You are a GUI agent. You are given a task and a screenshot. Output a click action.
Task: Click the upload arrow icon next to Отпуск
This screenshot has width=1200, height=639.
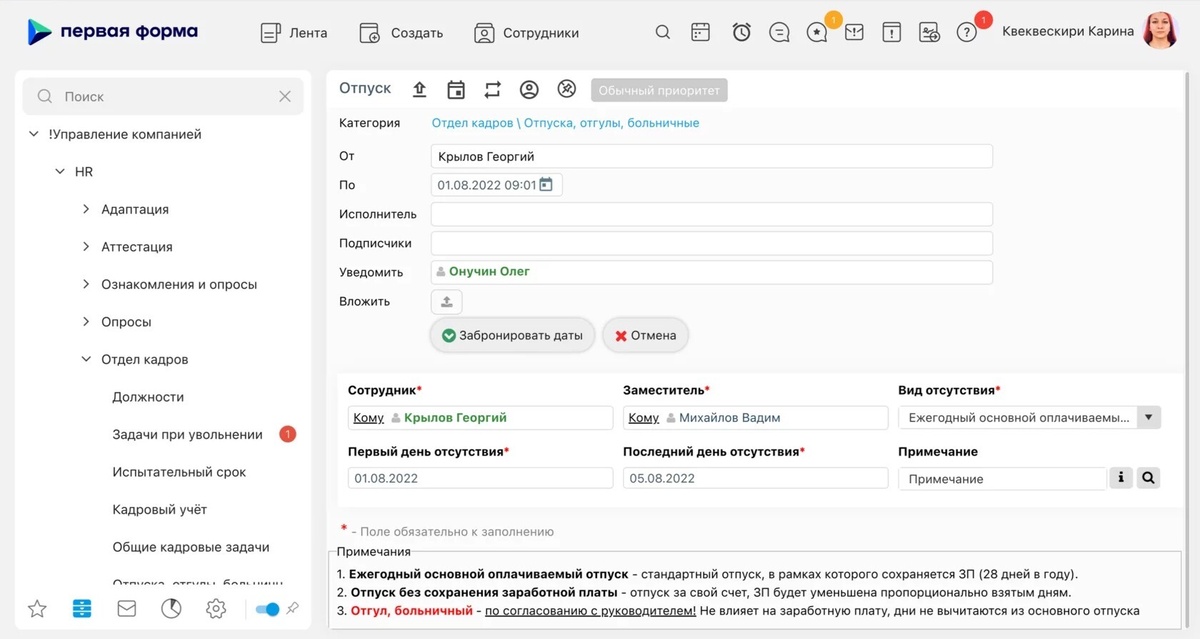pyautogui.click(x=420, y=89)
